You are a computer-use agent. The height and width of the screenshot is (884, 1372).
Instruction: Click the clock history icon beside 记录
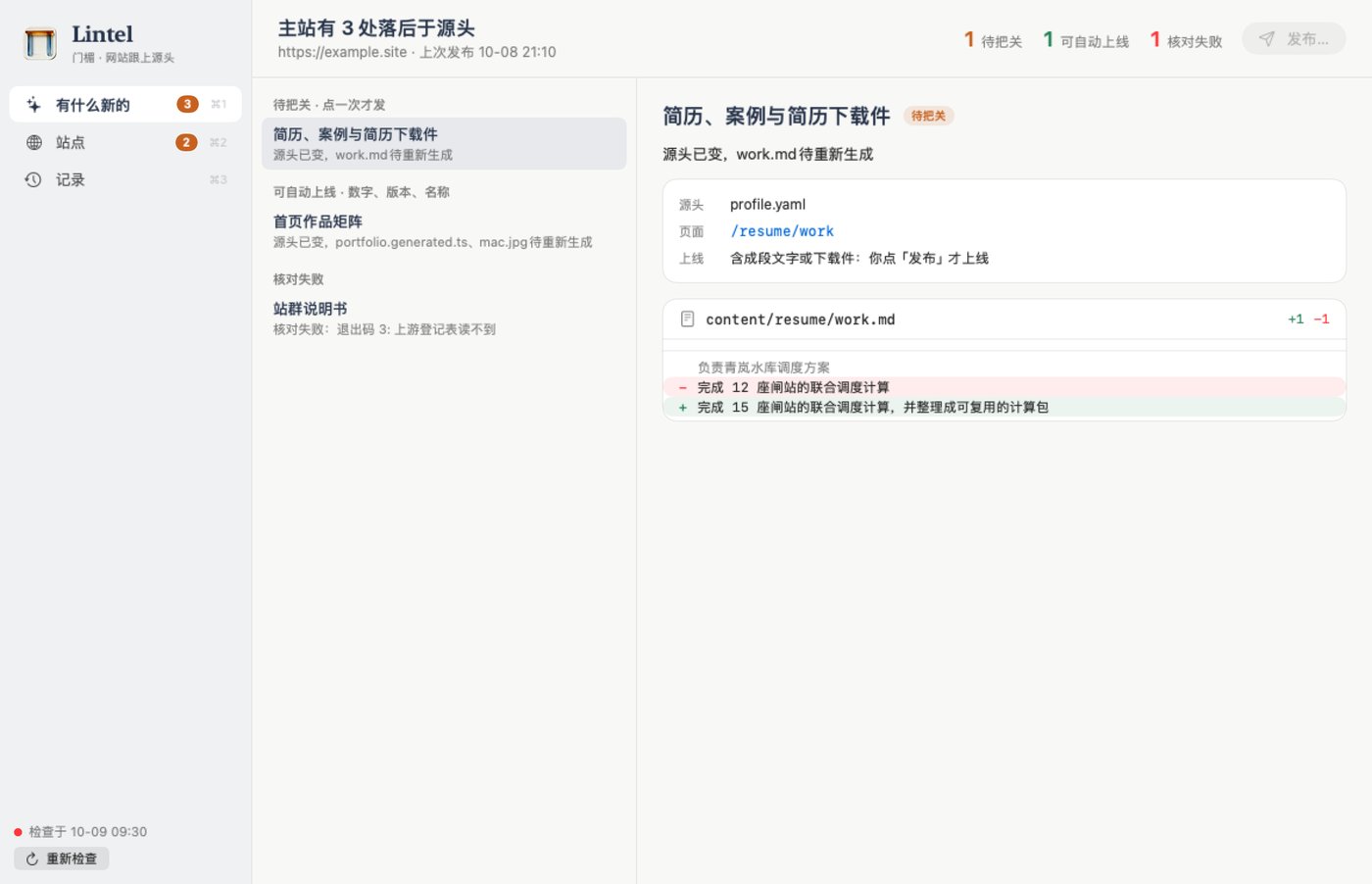[33, 179]
